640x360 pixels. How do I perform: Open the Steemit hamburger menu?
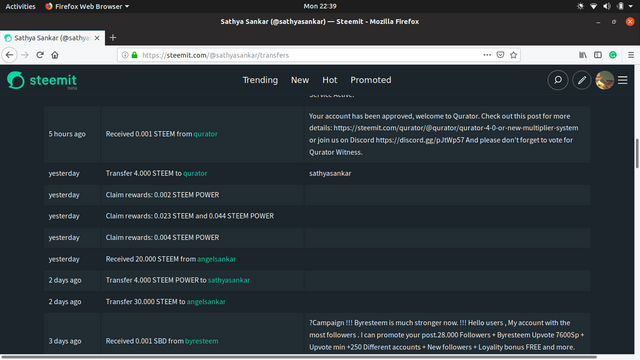pos(622,80)
